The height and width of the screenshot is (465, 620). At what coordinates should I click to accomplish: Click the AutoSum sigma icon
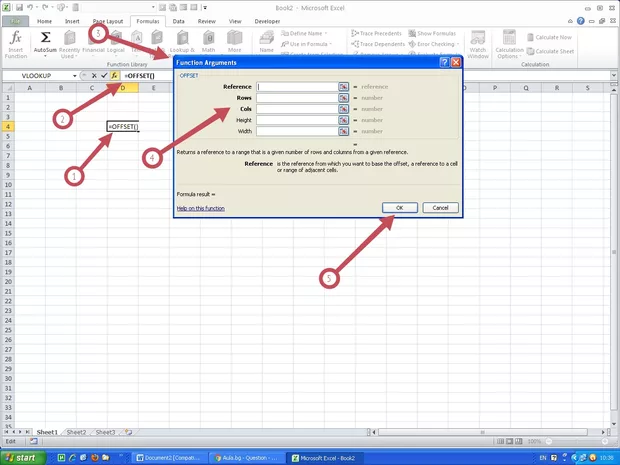click(45, 38)
